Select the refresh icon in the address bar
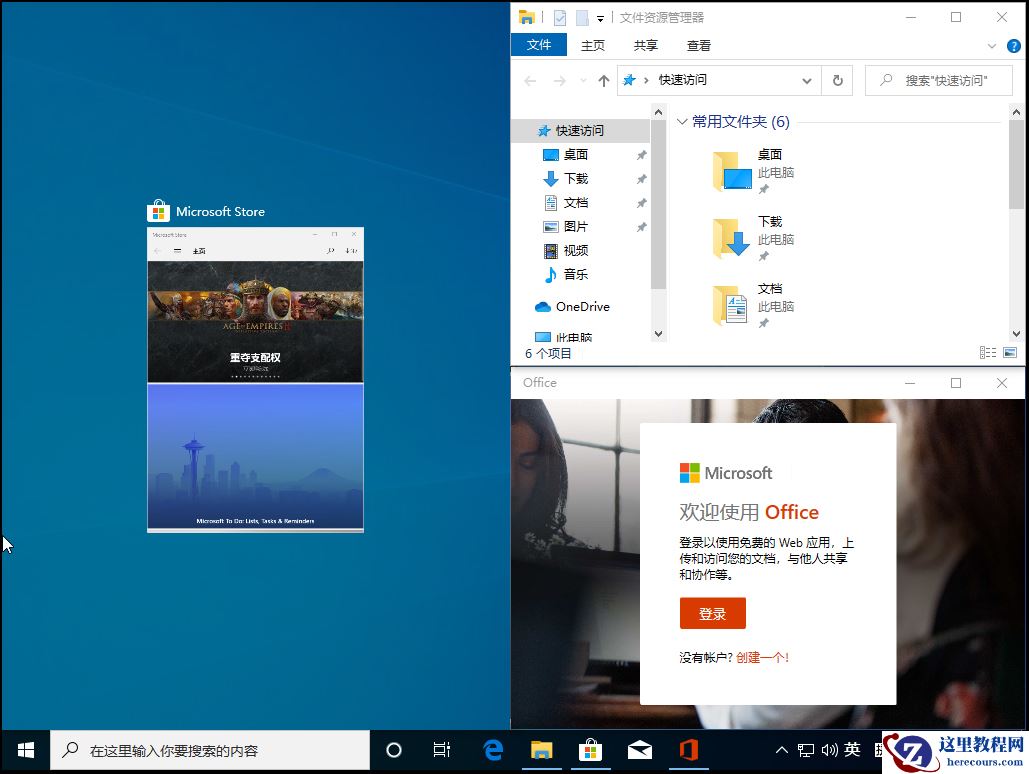Screen dimensions: 1029x774 (837, 80)
